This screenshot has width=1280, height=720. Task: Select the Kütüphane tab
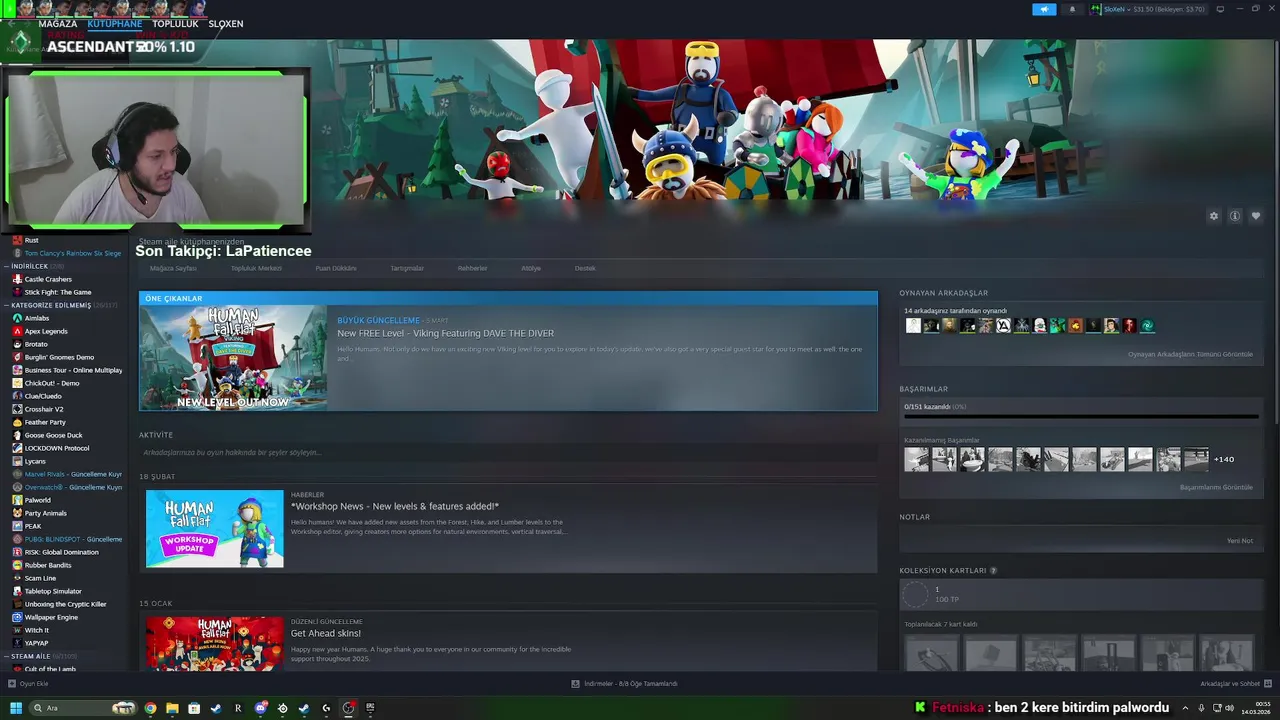(115, 23)
